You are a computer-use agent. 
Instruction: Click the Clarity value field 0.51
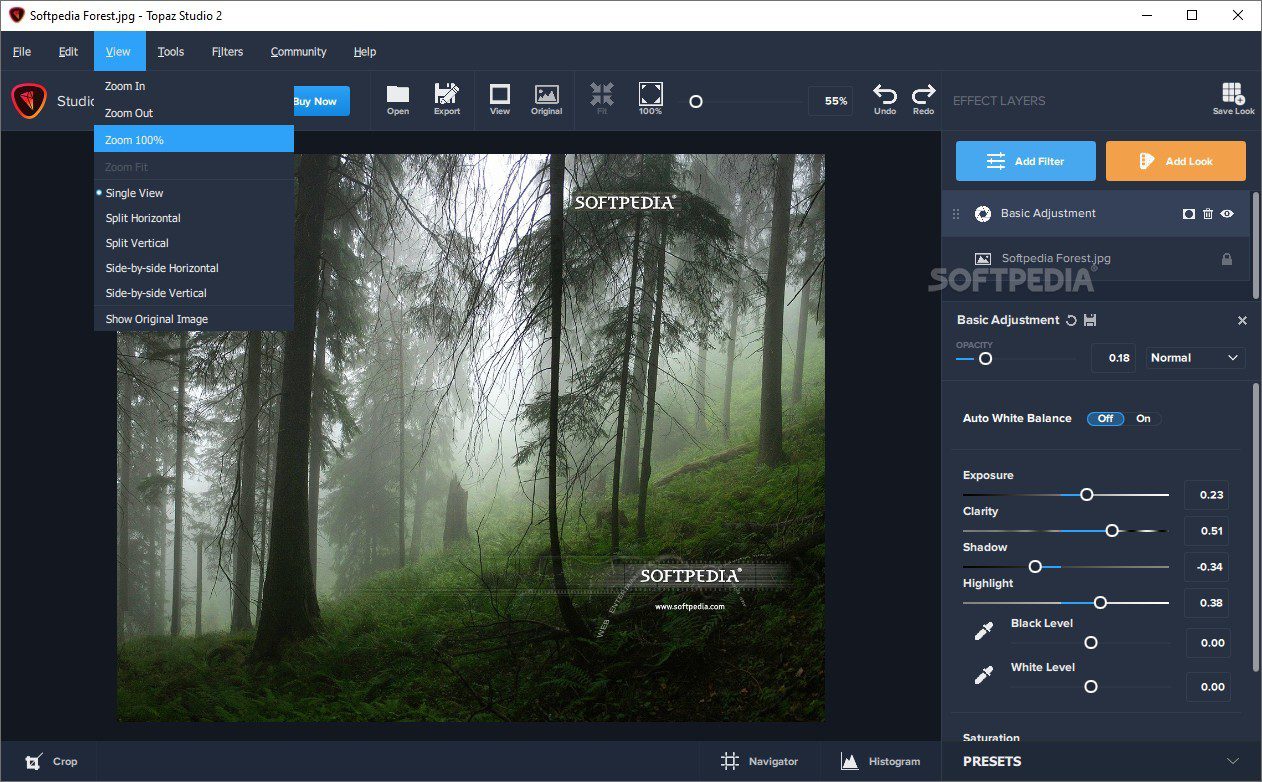1207,531
